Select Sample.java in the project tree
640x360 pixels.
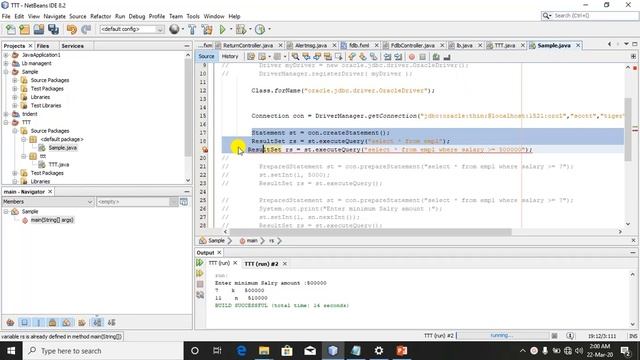click(63, 148)
